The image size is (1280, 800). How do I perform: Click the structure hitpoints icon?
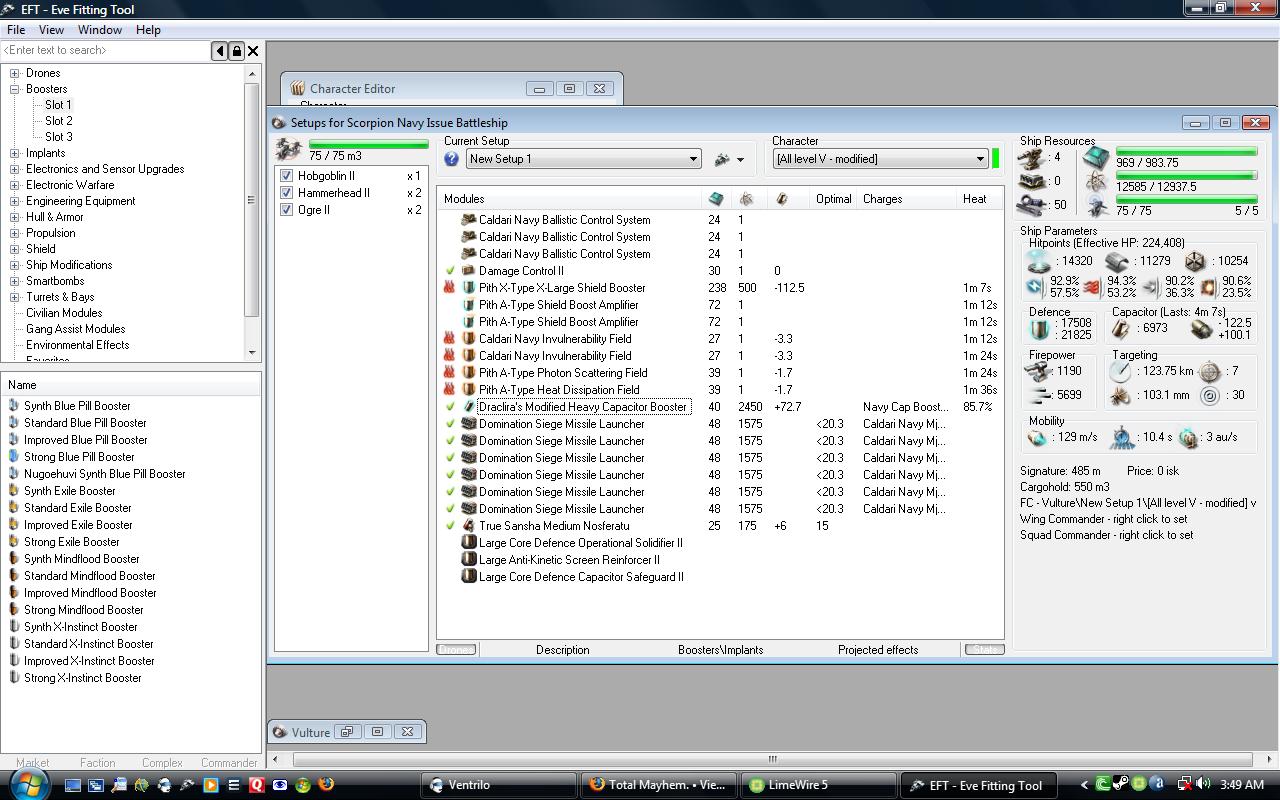pyautogui.click(x=1195, y=261)
